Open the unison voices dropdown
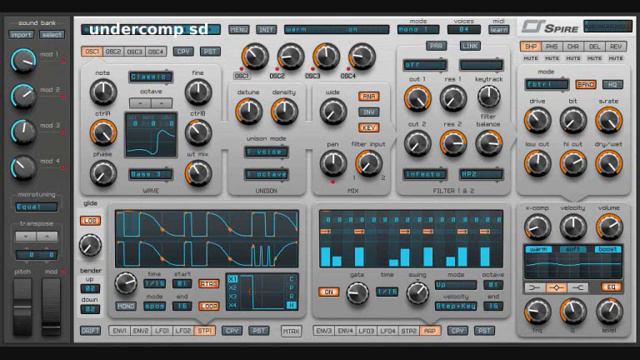Screen dimensions: 640x360 coord(266,152)
